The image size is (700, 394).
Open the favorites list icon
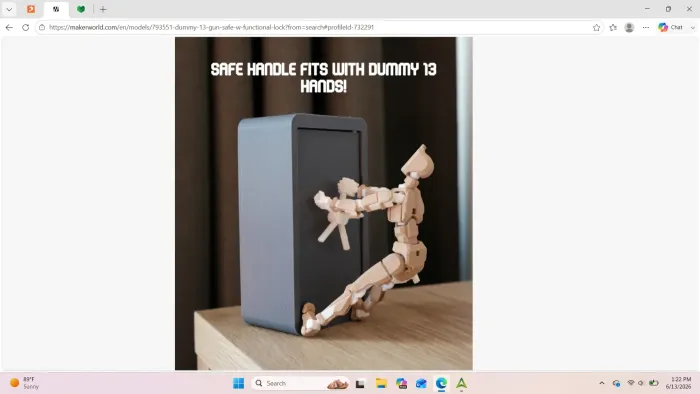(613, 28)
